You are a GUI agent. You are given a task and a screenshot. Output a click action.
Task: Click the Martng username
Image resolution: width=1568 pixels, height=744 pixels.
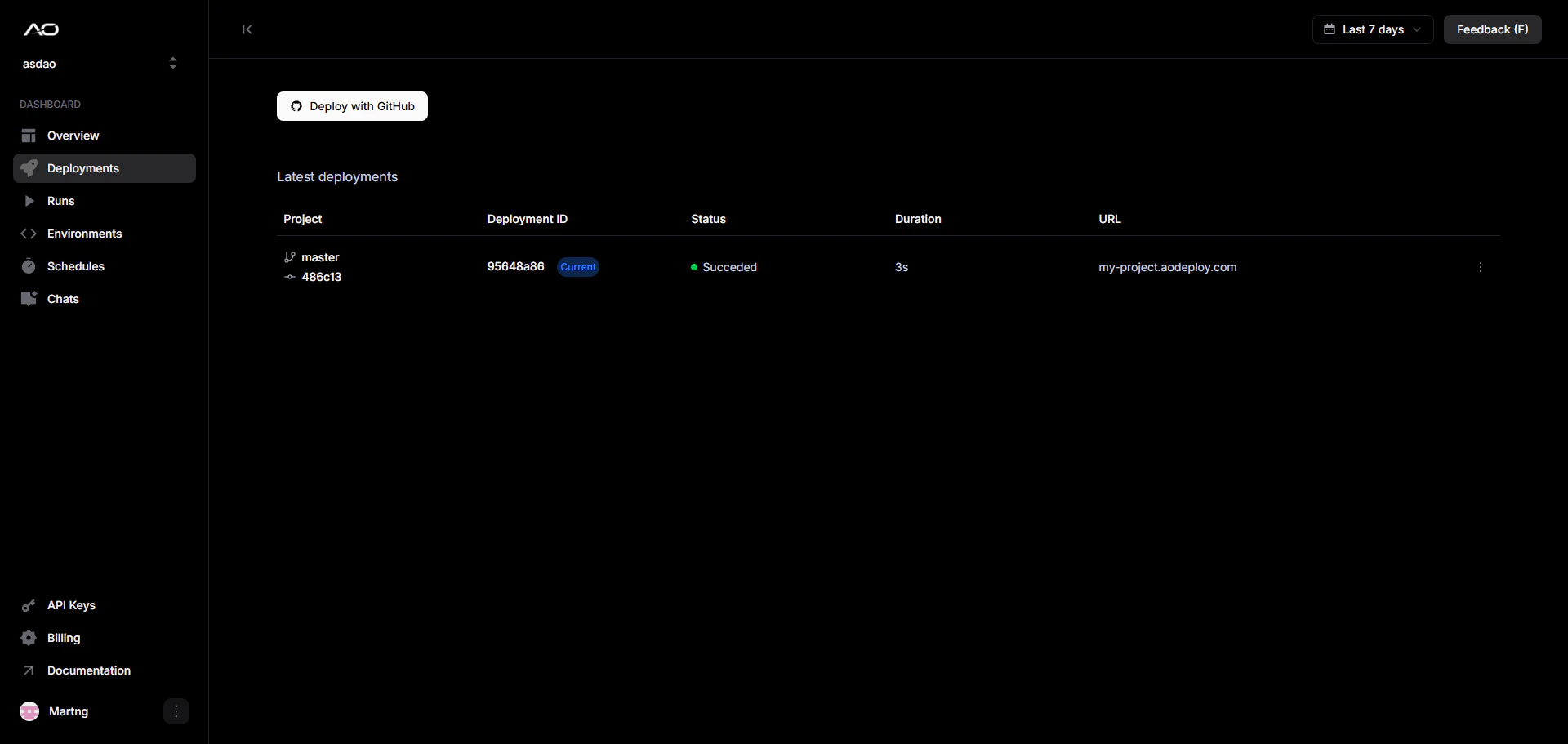(x=69, y=711)
